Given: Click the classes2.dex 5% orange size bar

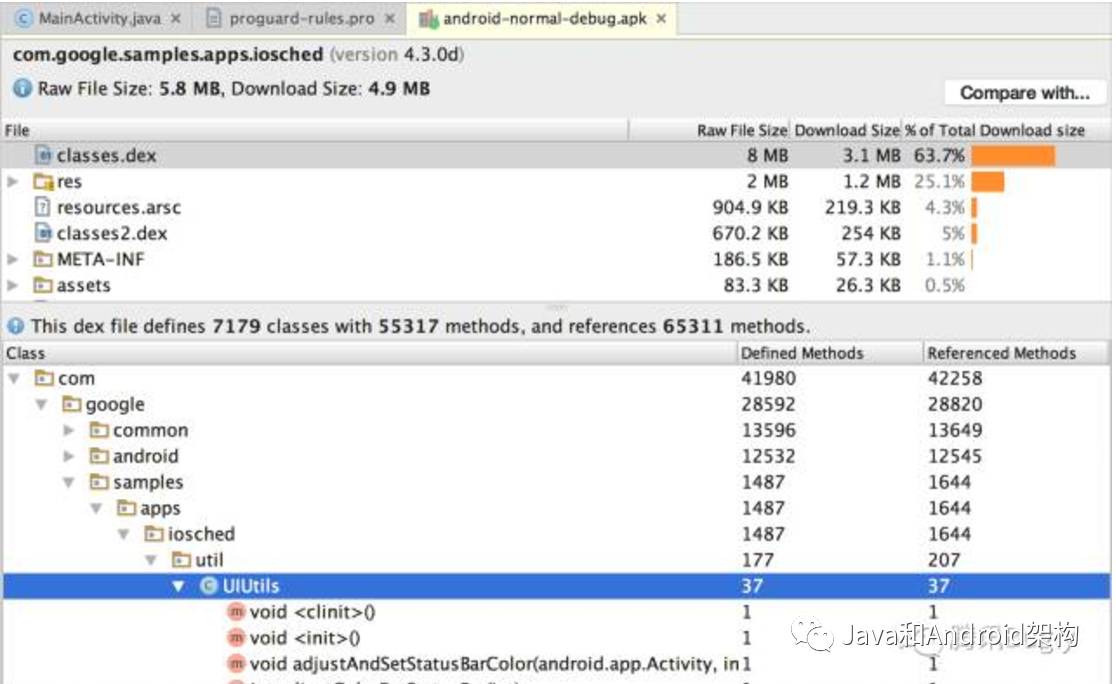Looking at the screenshot, I should 974,233.
